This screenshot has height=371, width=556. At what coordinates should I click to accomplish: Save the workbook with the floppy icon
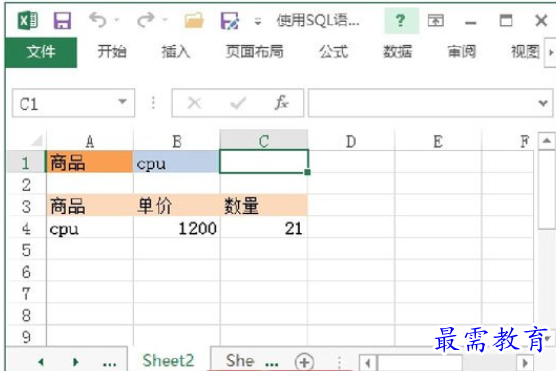pyautogui.click(x=62, y=20)
